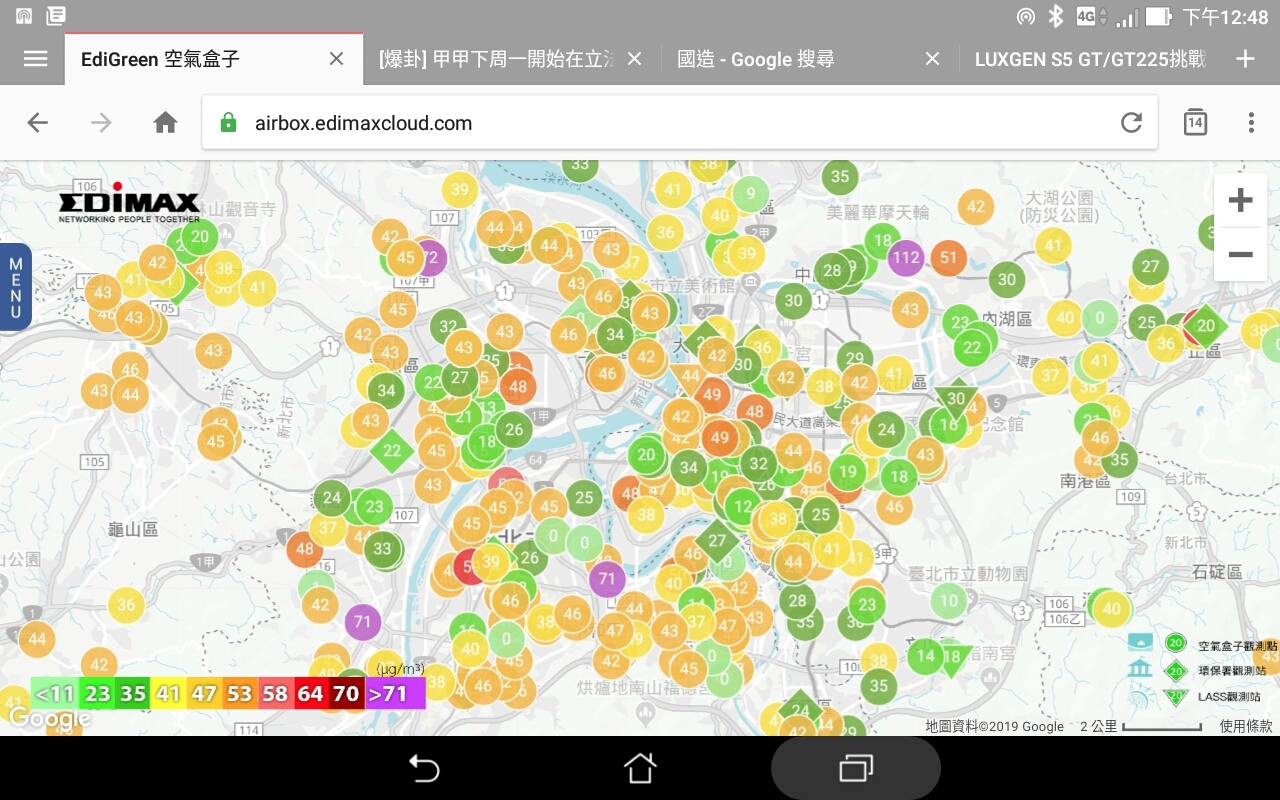Click the >71 purple legend swatch
The image size is (1280, 800).
(x=395, y=693)
